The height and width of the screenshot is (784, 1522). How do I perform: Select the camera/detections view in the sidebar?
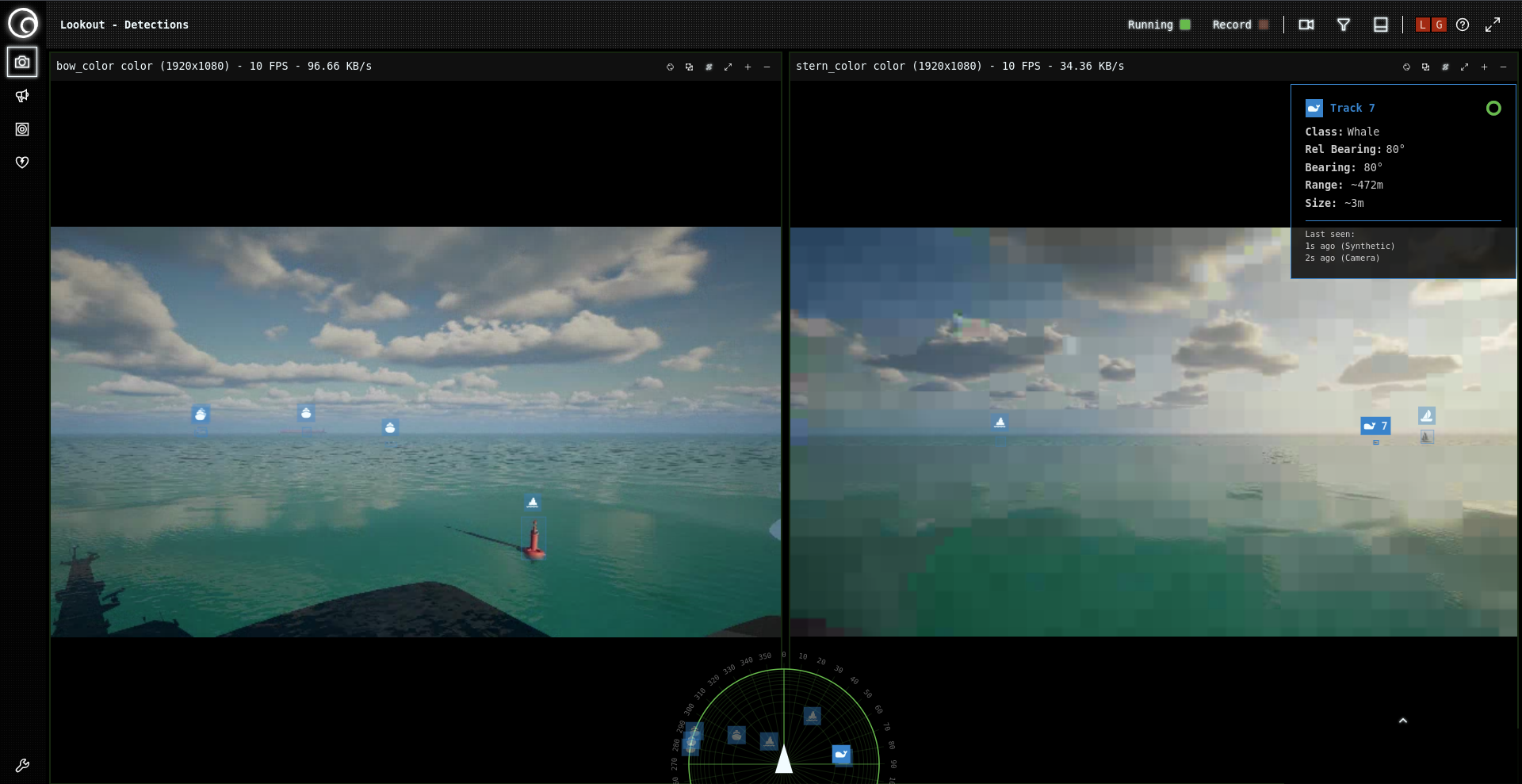21,62
